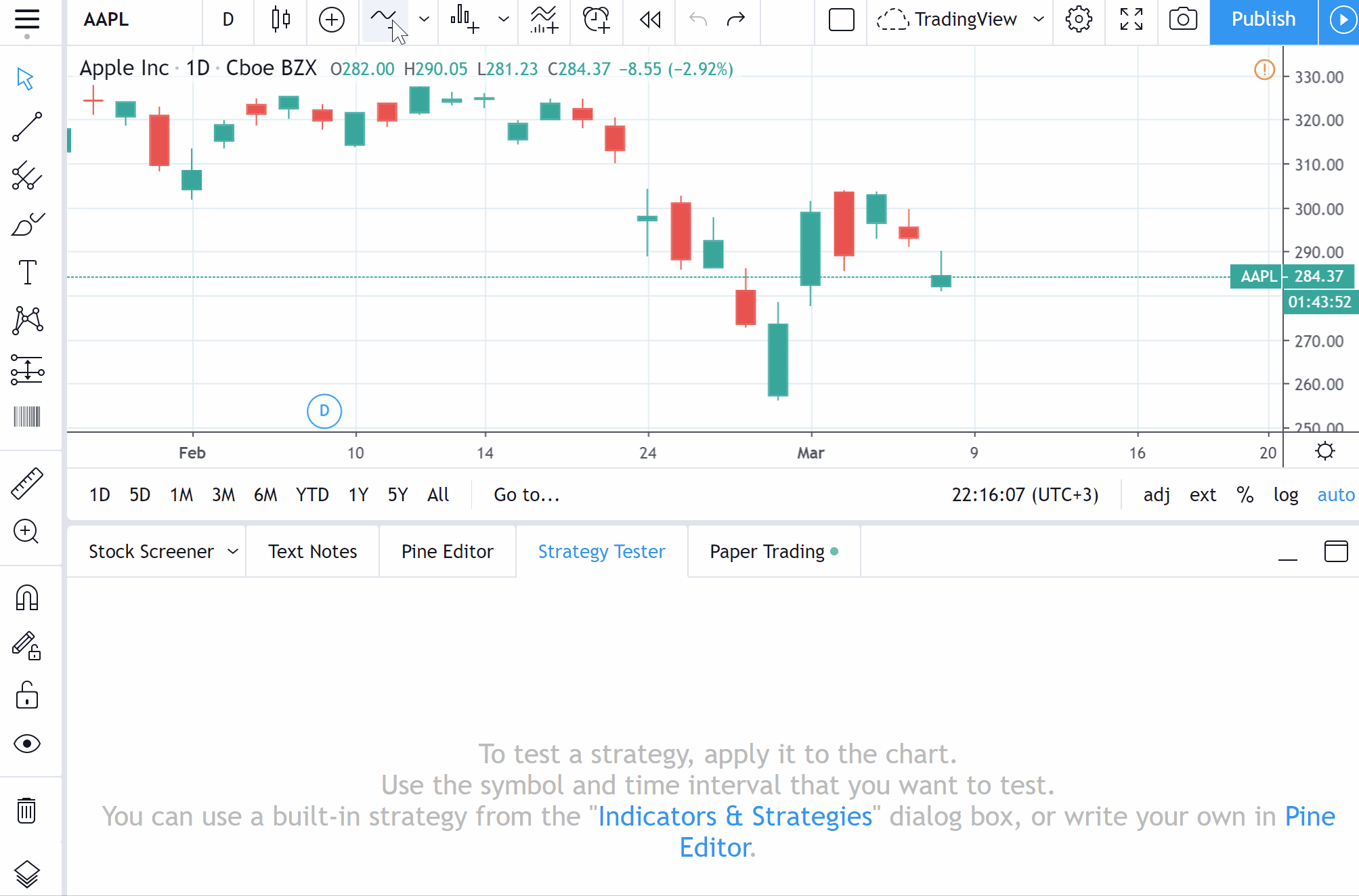Image resolution: width=1359 pixels, height=896 pixels.
Task: Click the blue Publish button
Action: (x=1263, y=20)
